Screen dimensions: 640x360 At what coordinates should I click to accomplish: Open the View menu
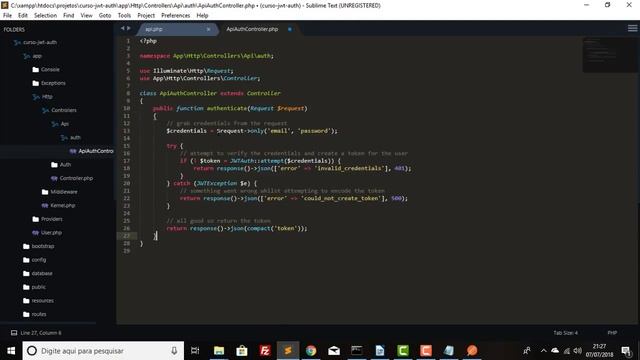click(87, 16)
